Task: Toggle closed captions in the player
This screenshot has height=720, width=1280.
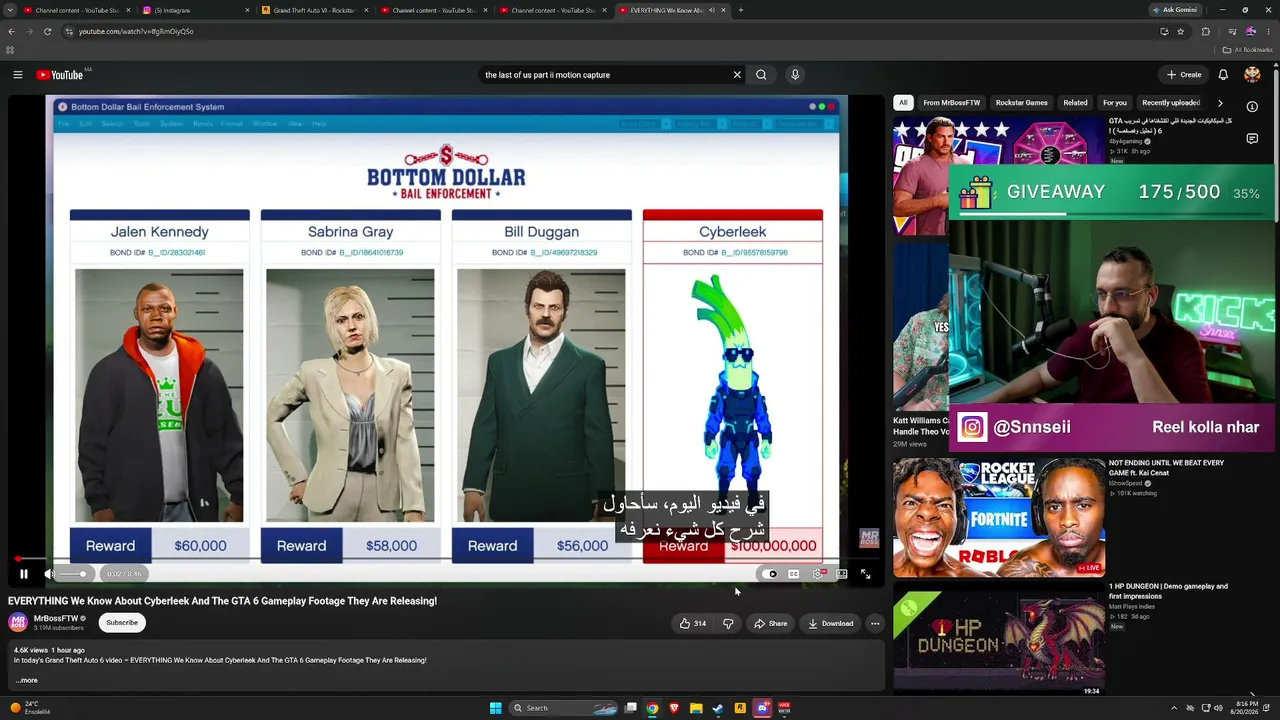Action: (x=794, y=574)
